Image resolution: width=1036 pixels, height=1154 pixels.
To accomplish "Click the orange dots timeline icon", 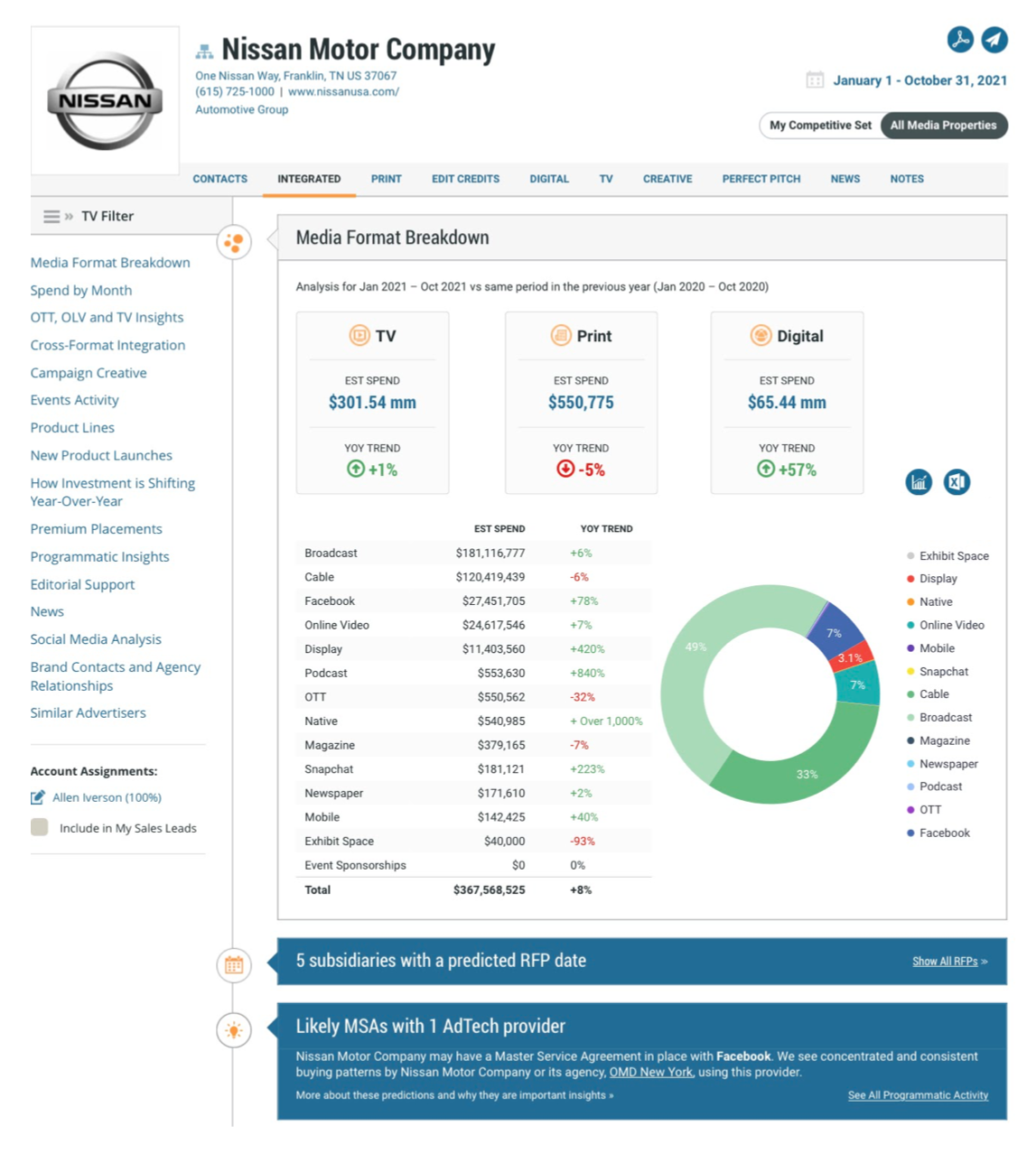I will (x=234, y=242).
